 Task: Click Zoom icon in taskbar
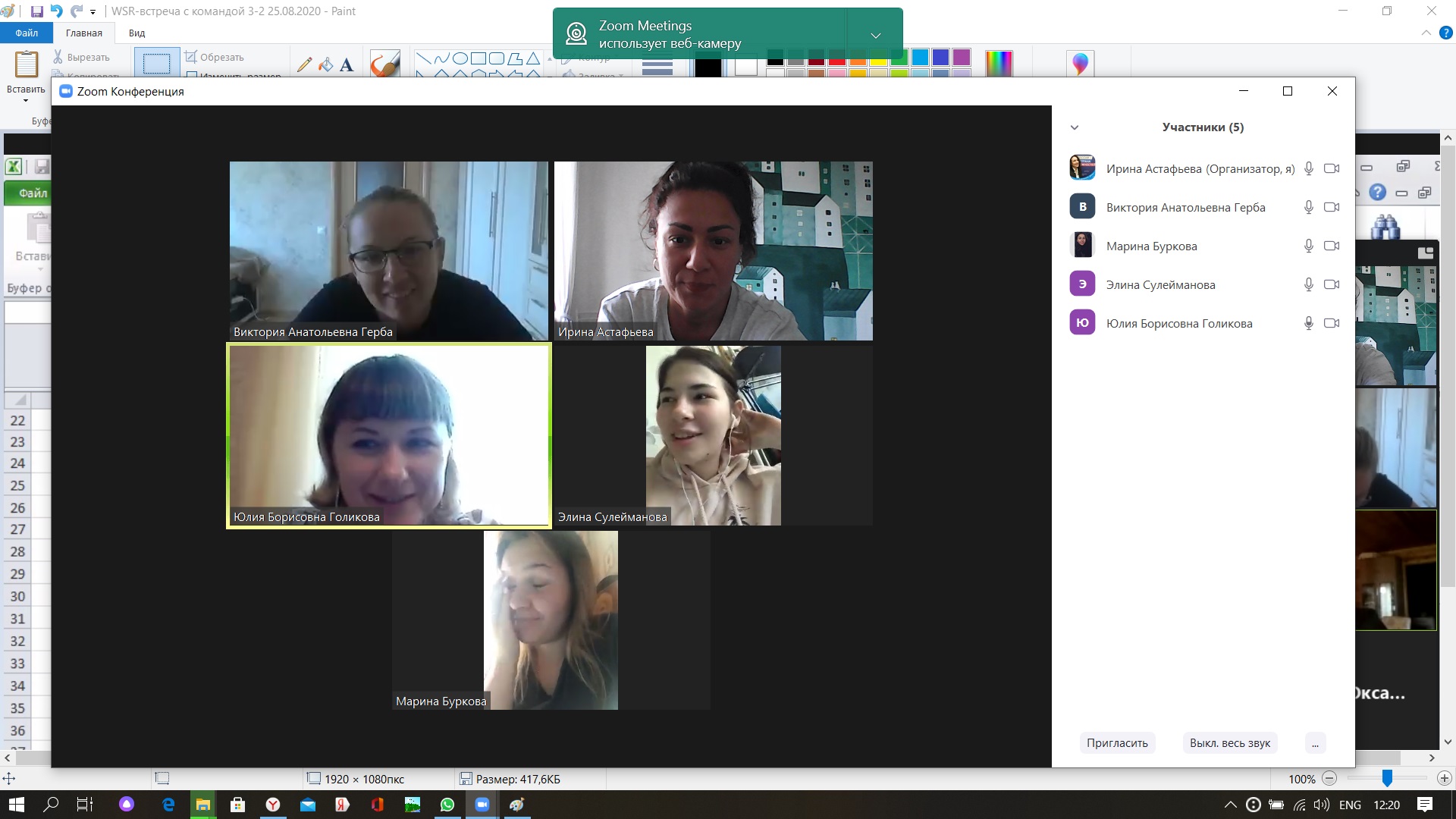[x=482, y=805]
